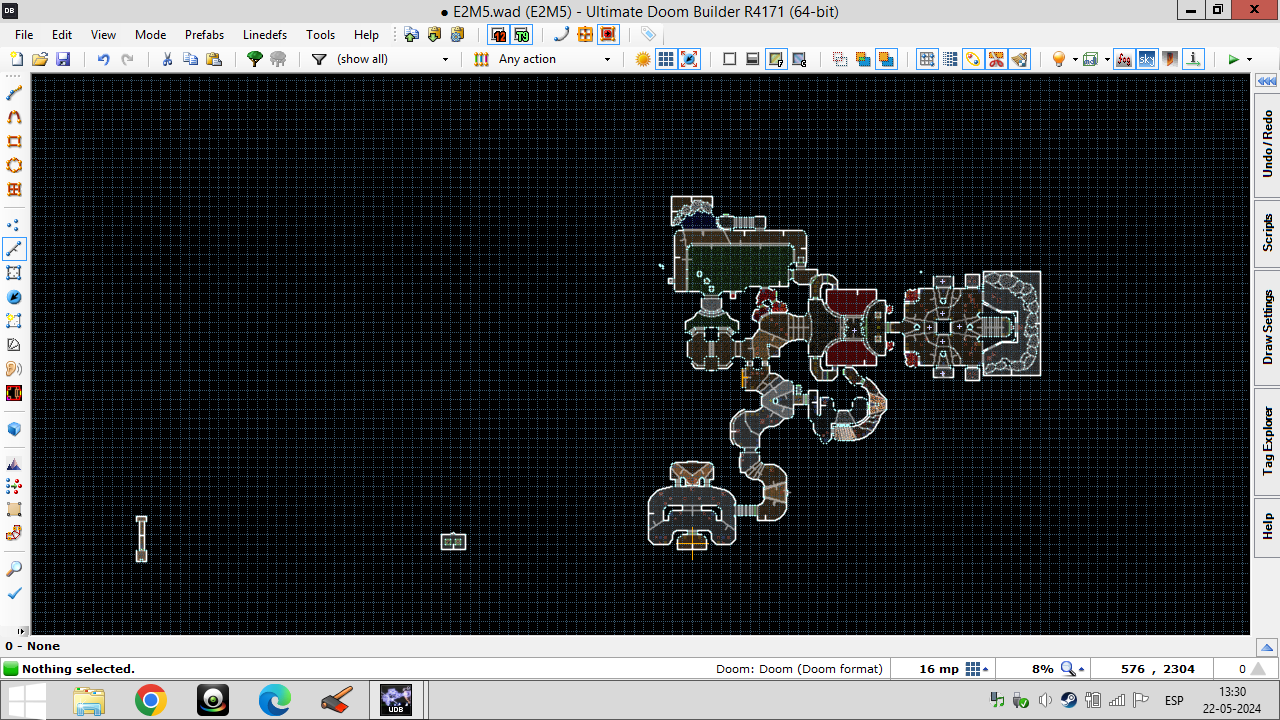Save the map with the floppy disk icon

pyautogui.click(x=63, y=60)
